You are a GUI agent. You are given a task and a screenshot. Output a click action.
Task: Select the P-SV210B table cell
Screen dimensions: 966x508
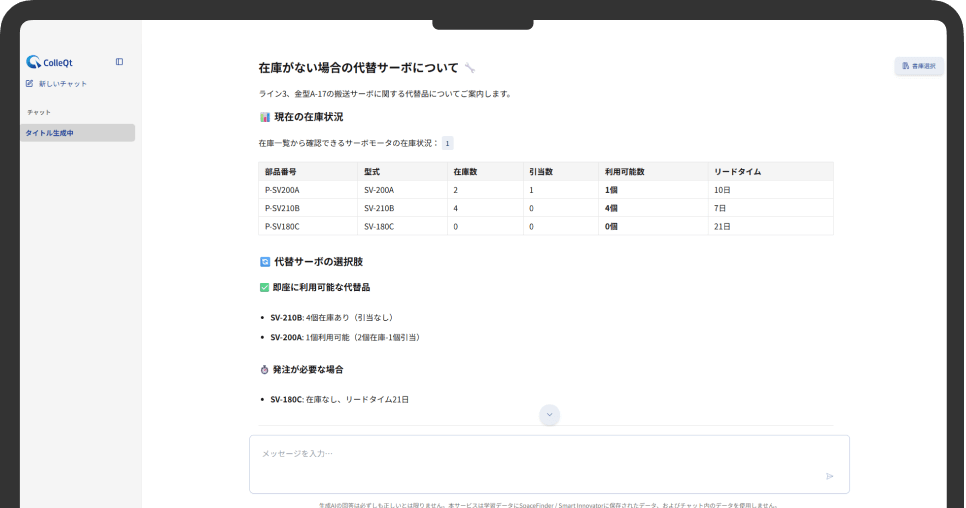(282, 208)
